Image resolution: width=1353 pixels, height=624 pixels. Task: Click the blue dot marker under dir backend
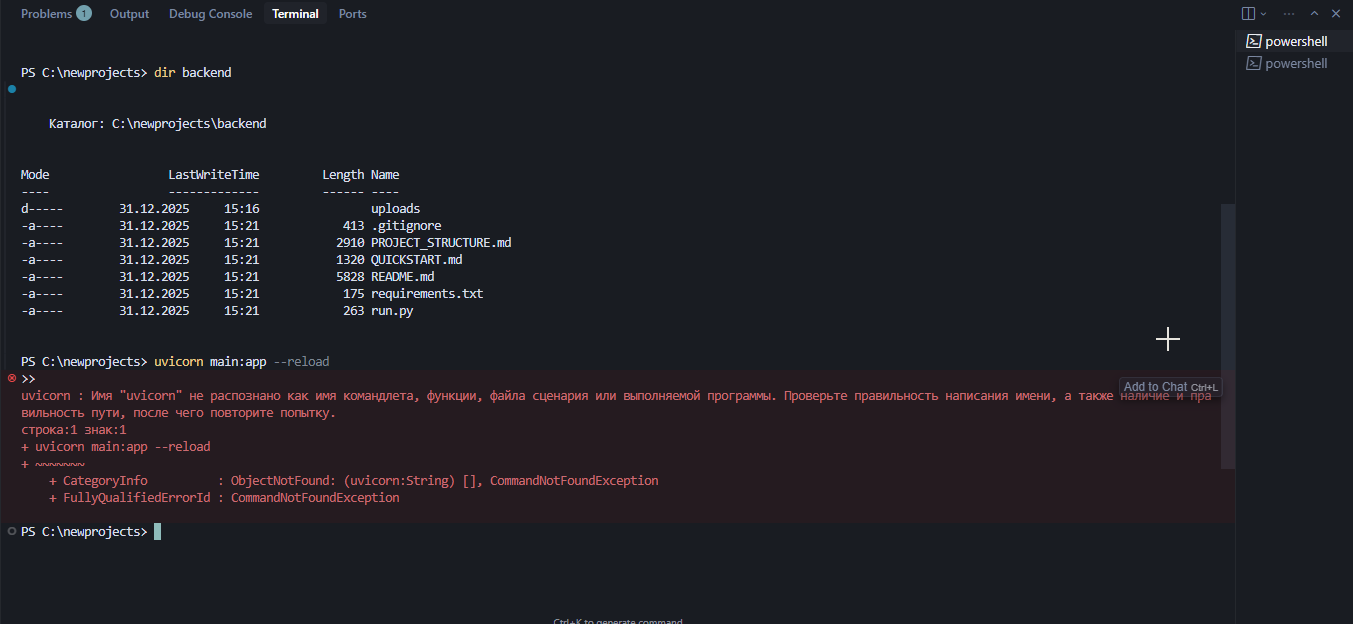tap(12, 89)
